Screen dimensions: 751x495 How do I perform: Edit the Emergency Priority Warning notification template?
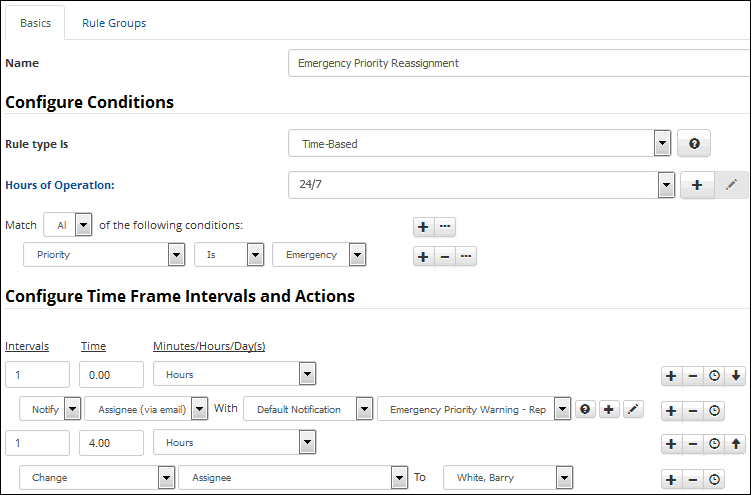coord(633,409)
